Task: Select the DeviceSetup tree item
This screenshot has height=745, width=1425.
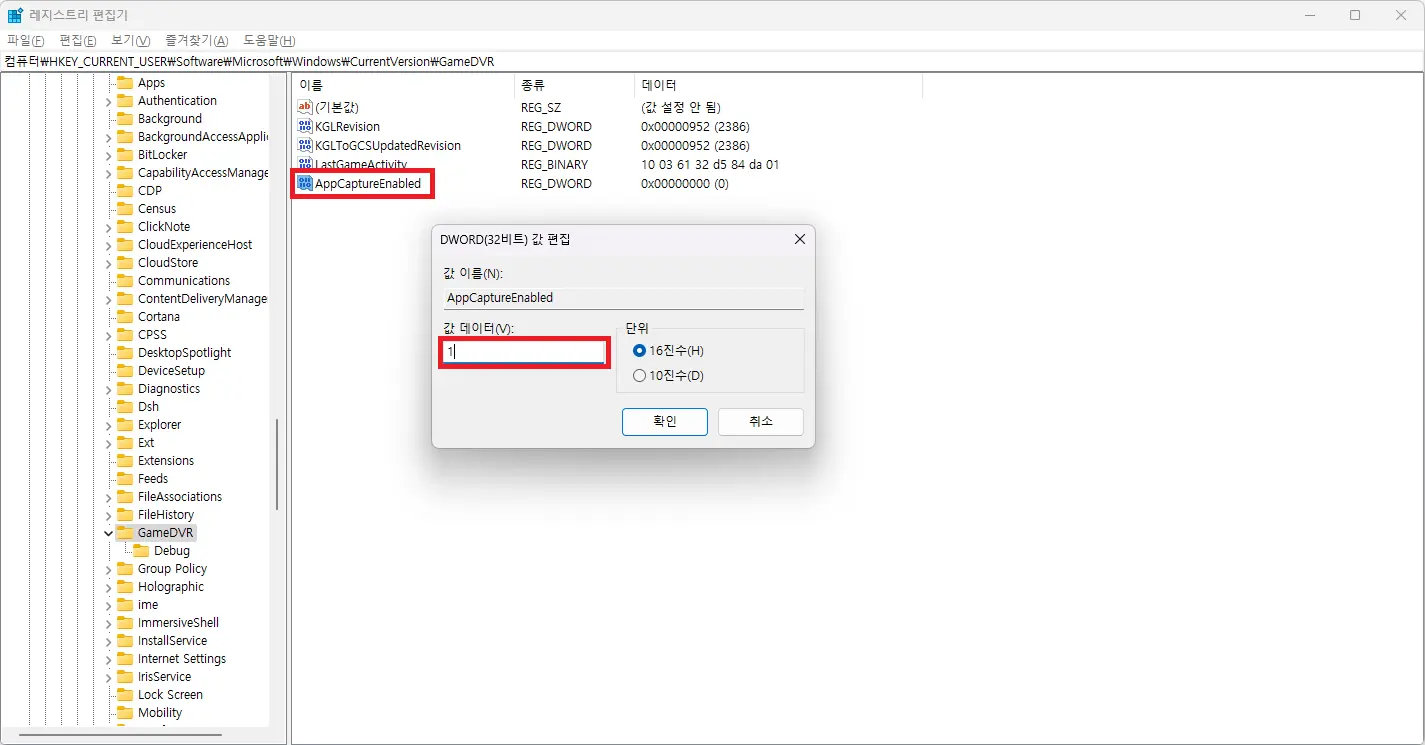Action: (171, 371)
